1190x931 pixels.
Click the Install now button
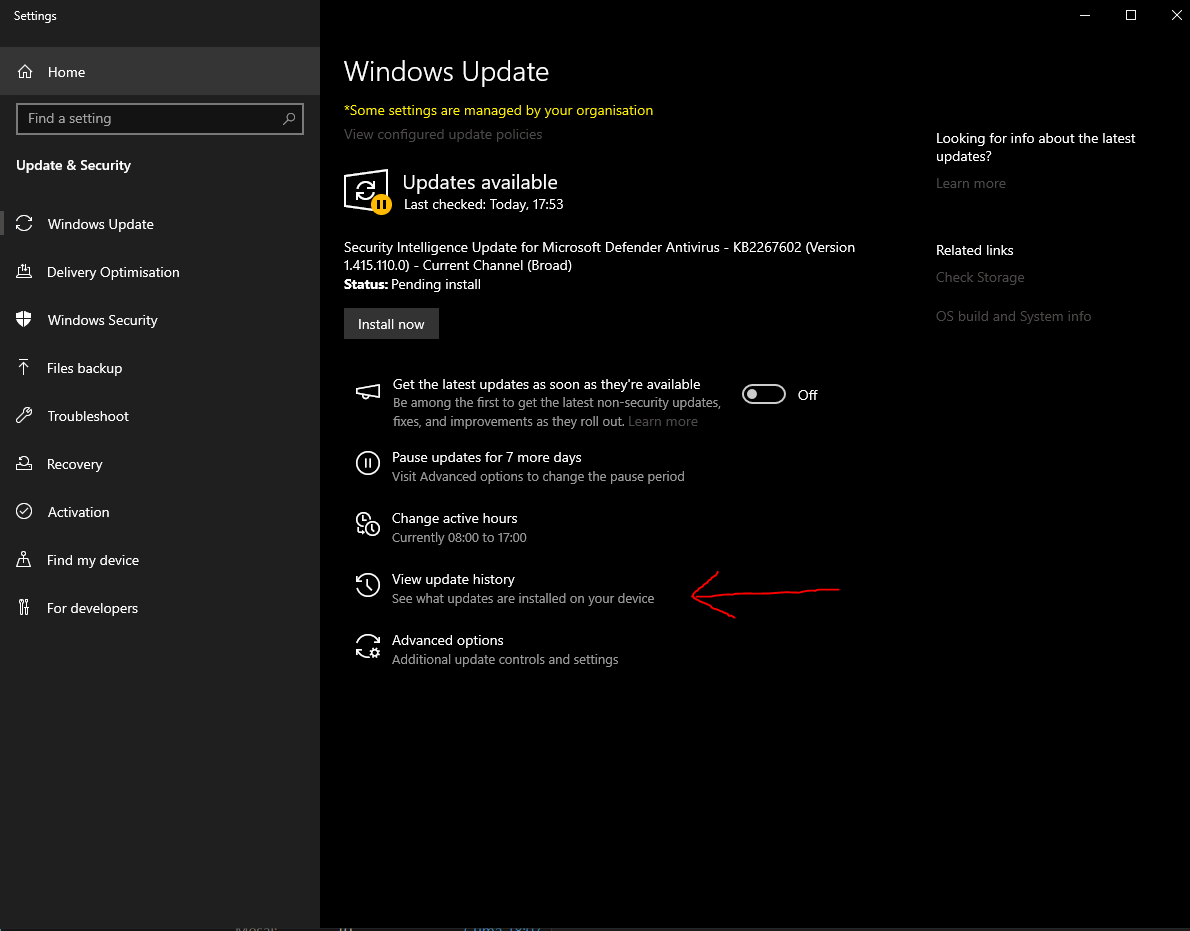(x=391, y=324)
